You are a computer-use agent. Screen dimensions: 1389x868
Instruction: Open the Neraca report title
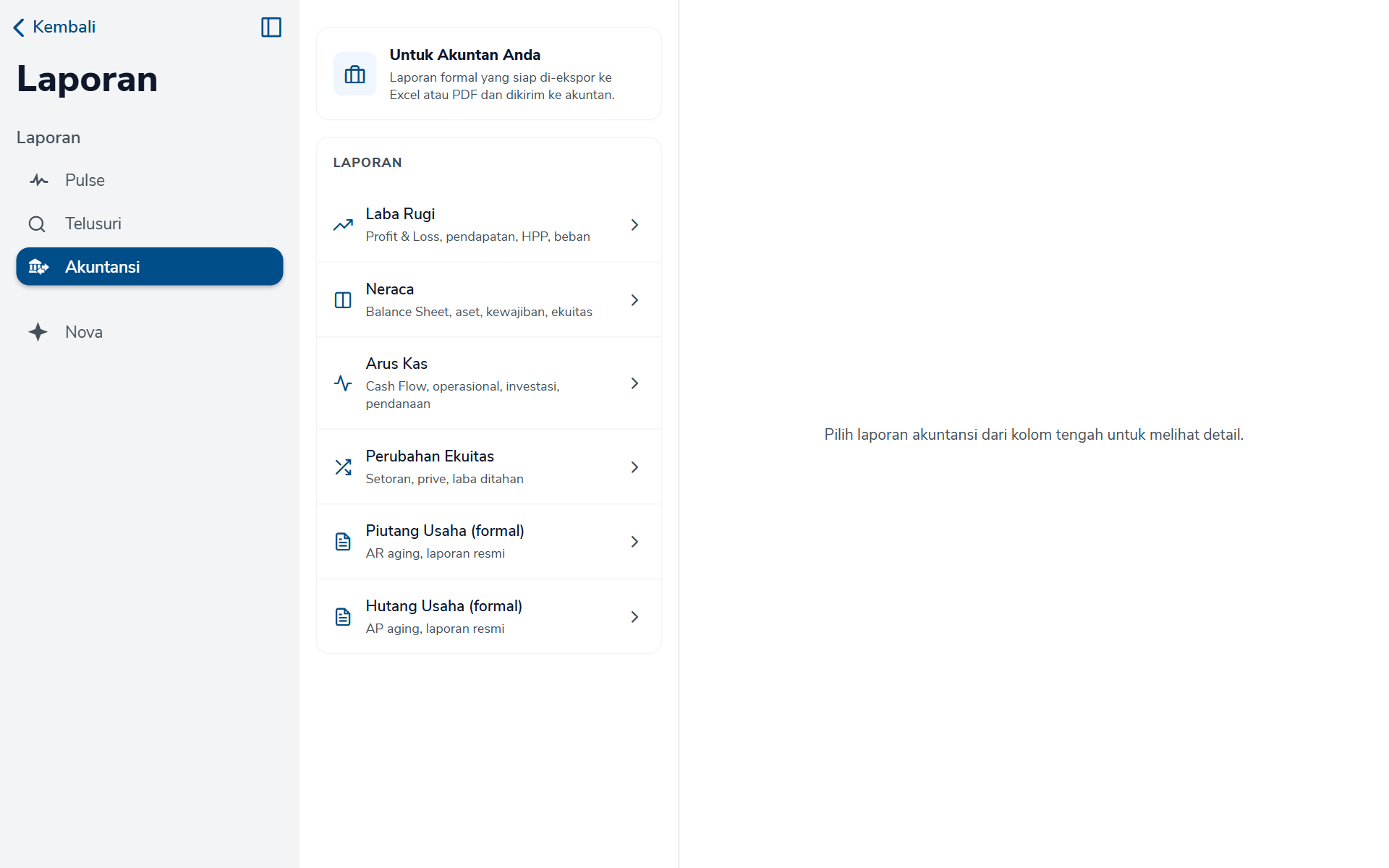point(390,289)
